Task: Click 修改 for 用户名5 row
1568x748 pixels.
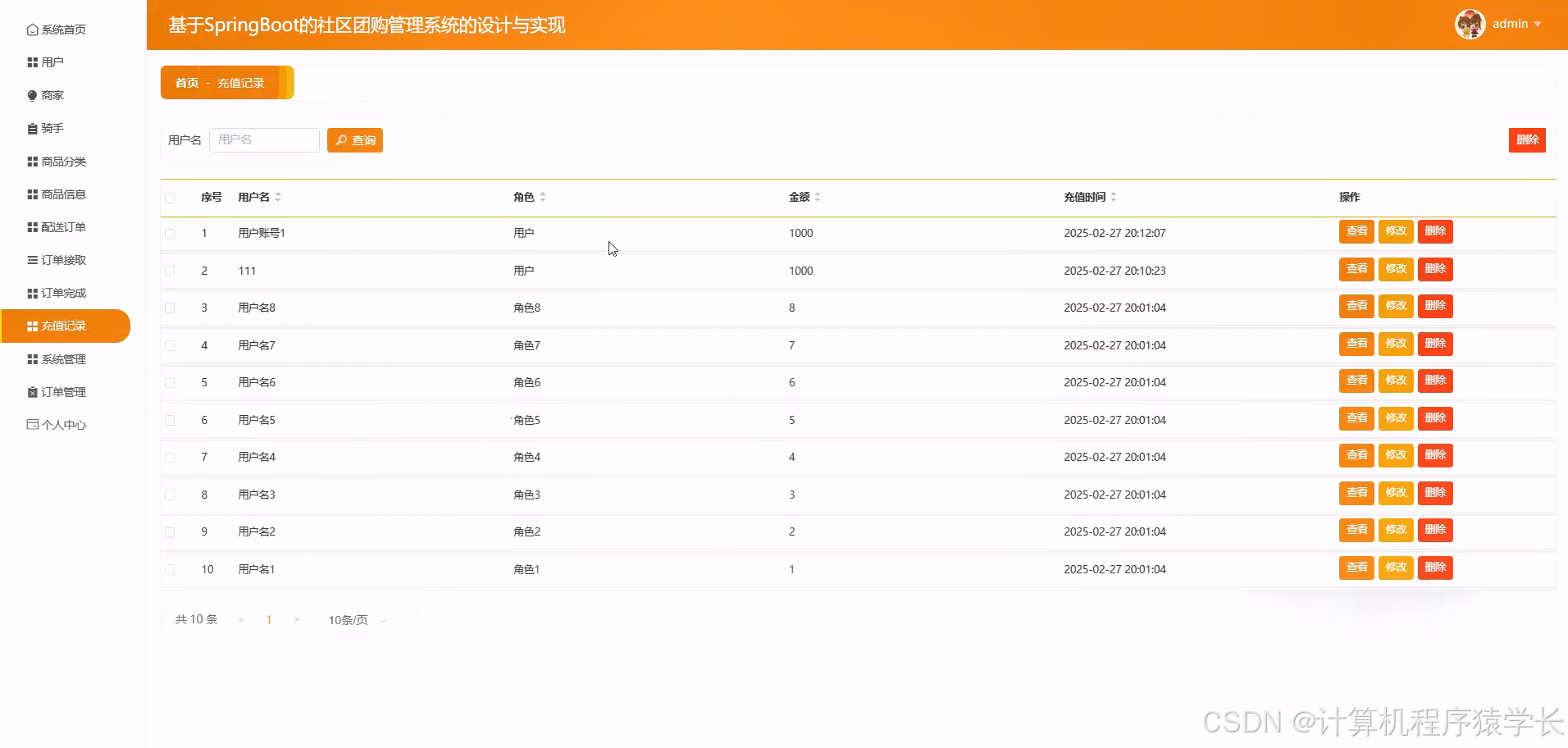Action: [1396, 418]
